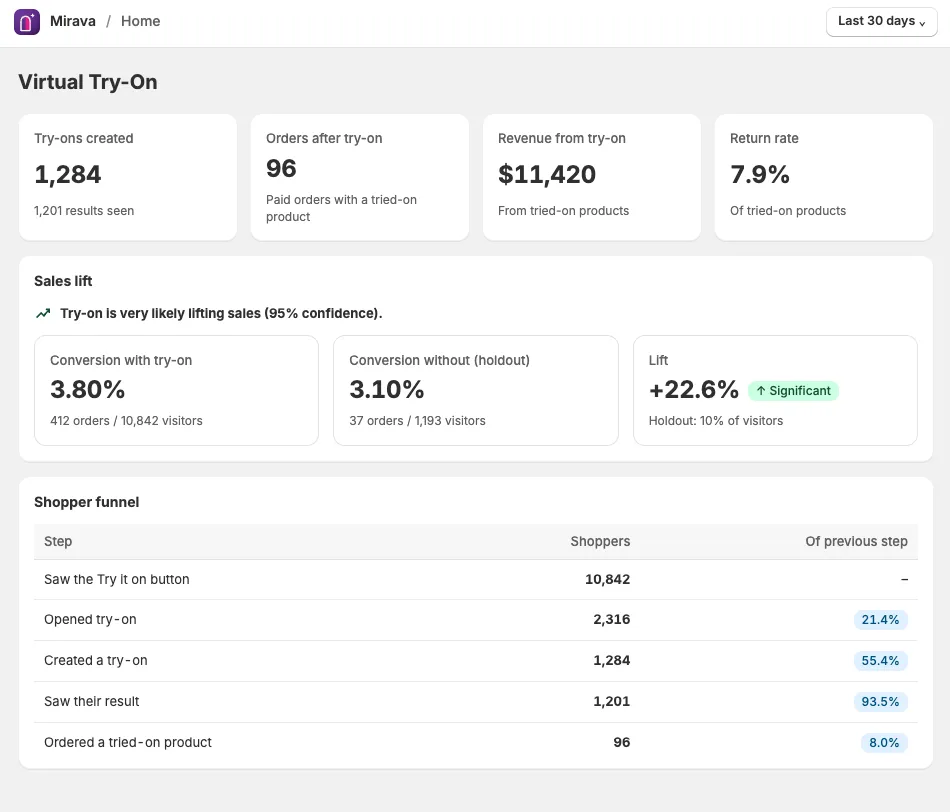
Task: Click the Return rate value 7.9%
Action: pos(760,175)
